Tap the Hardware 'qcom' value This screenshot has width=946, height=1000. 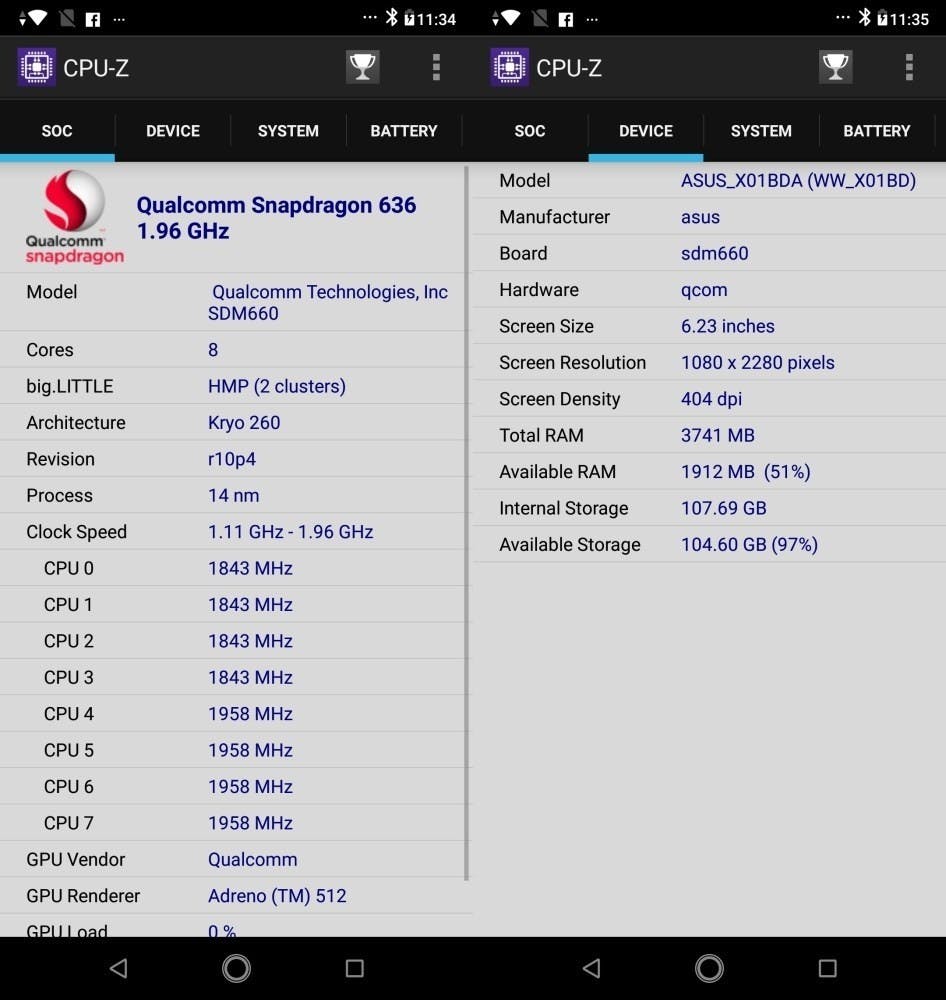(x=704, y=290)
